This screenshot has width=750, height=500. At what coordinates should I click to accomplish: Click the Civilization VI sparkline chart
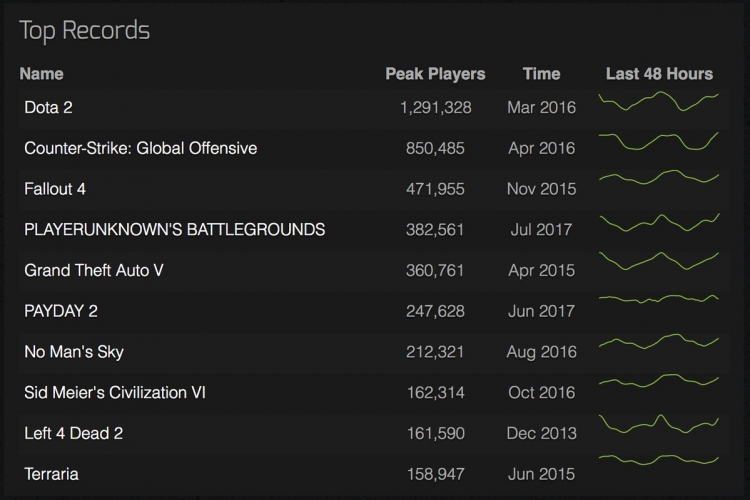click(659, 381)
